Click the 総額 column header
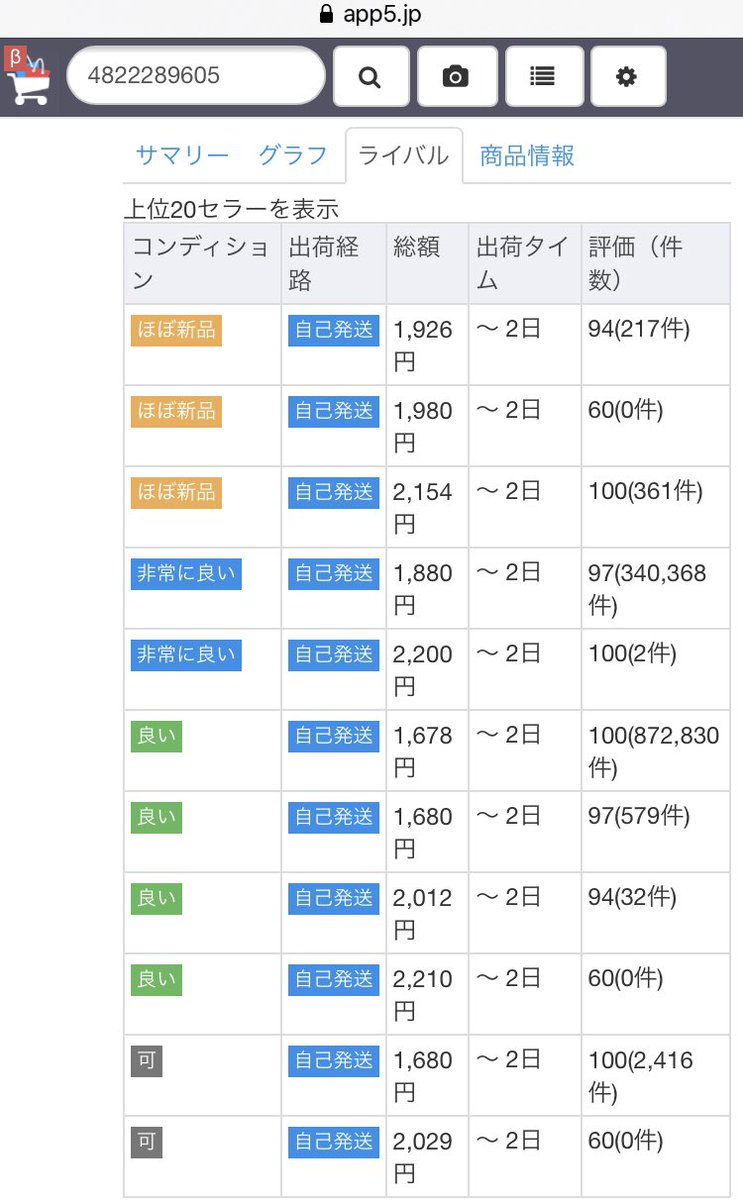 (x=417, y=248)
